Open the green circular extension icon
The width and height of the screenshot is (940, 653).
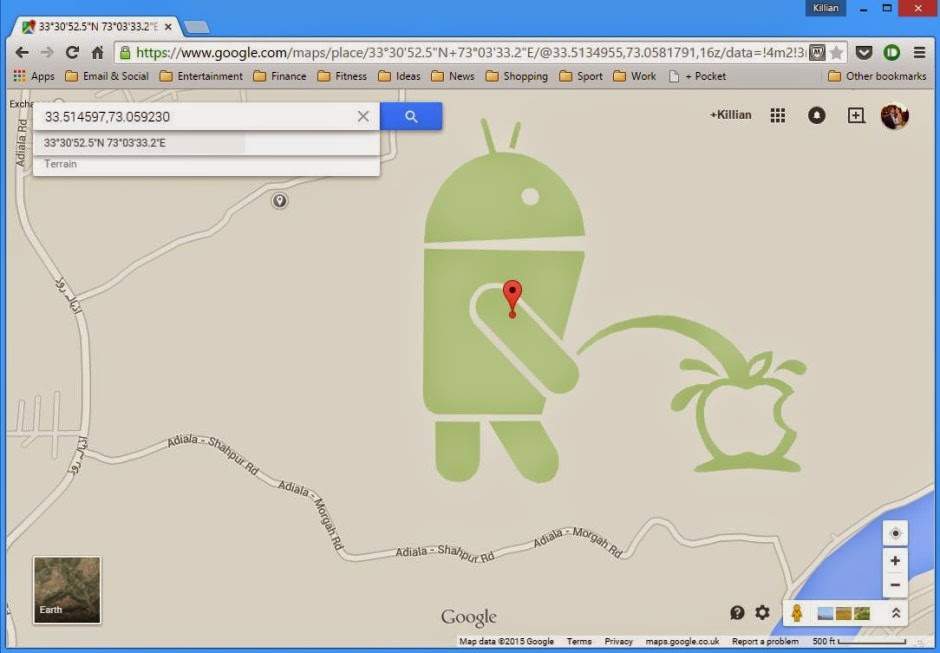click(x=891, y=53)
